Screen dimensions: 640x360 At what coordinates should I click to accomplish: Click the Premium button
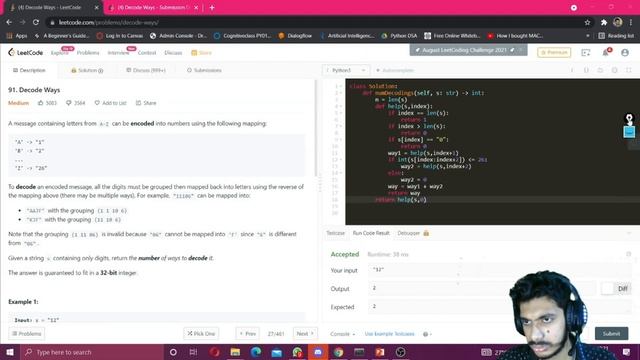[554, 52]
